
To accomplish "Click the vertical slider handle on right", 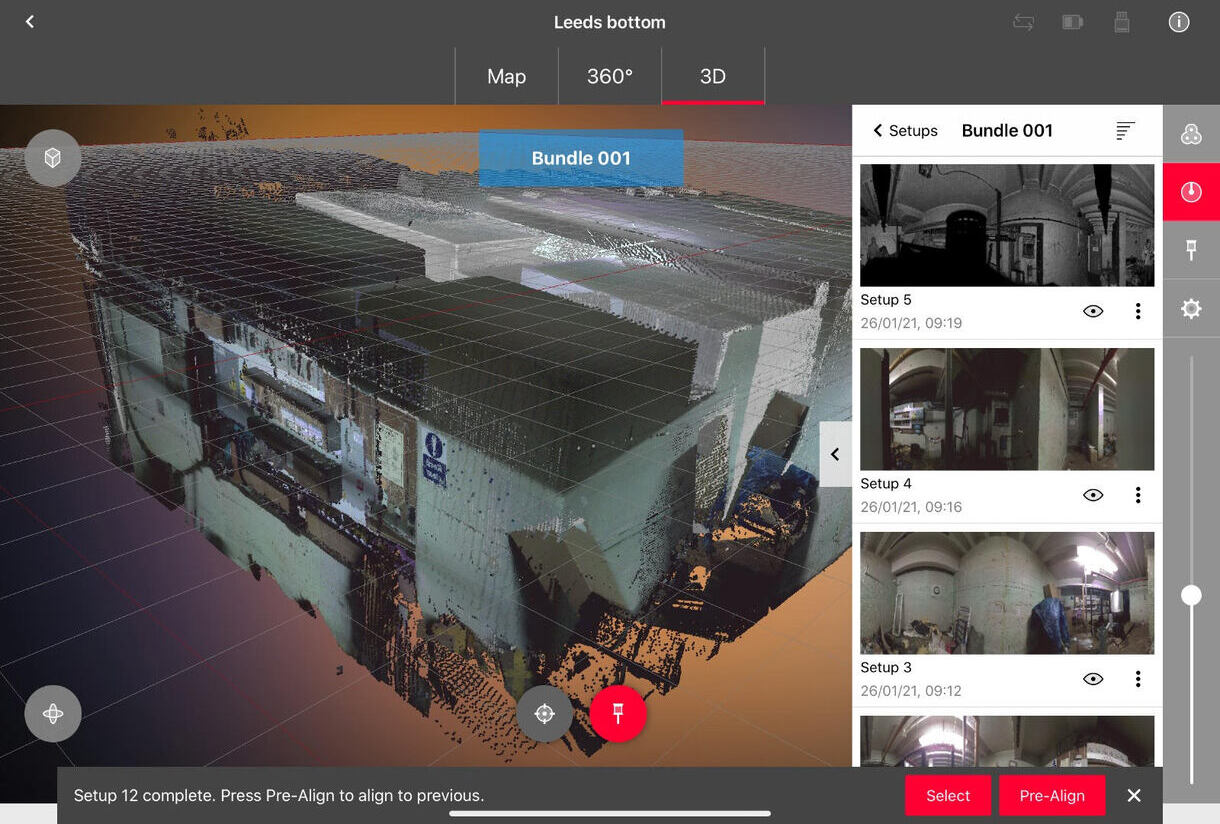I will coord(1191,595).
